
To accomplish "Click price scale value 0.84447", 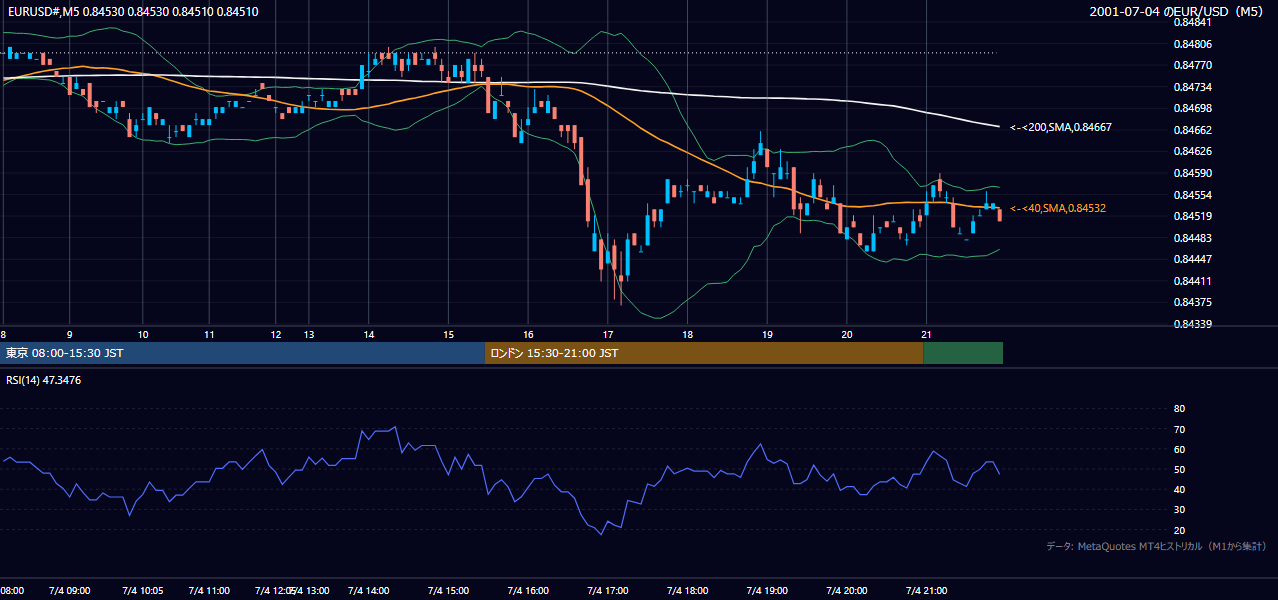I will [1192, 259].
